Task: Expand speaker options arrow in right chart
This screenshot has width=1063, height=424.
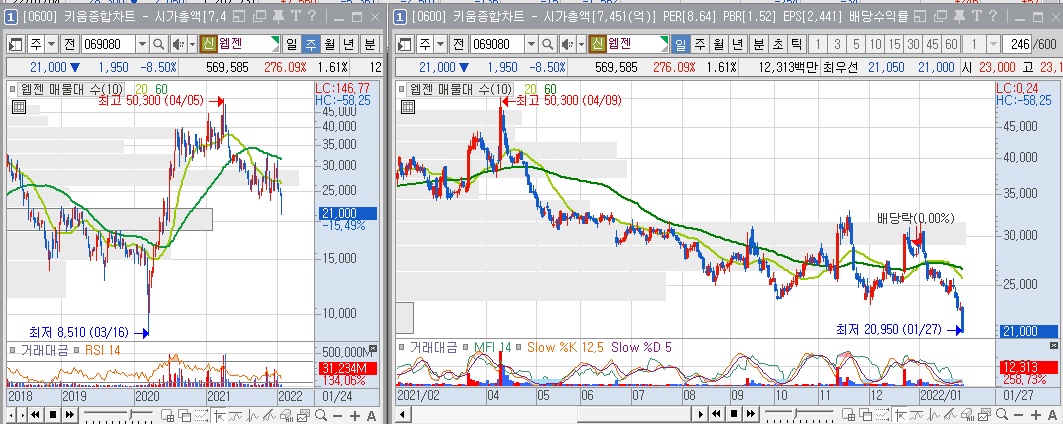Action: coord(581,45)
